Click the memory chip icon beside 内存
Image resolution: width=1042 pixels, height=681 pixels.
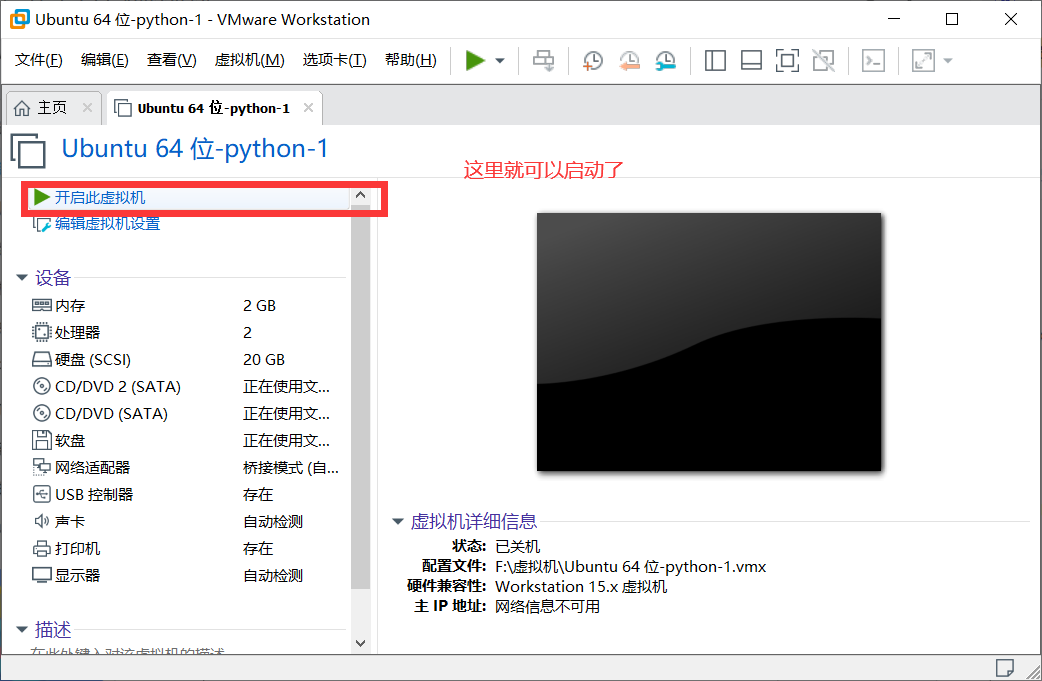[x=41, y=305]
